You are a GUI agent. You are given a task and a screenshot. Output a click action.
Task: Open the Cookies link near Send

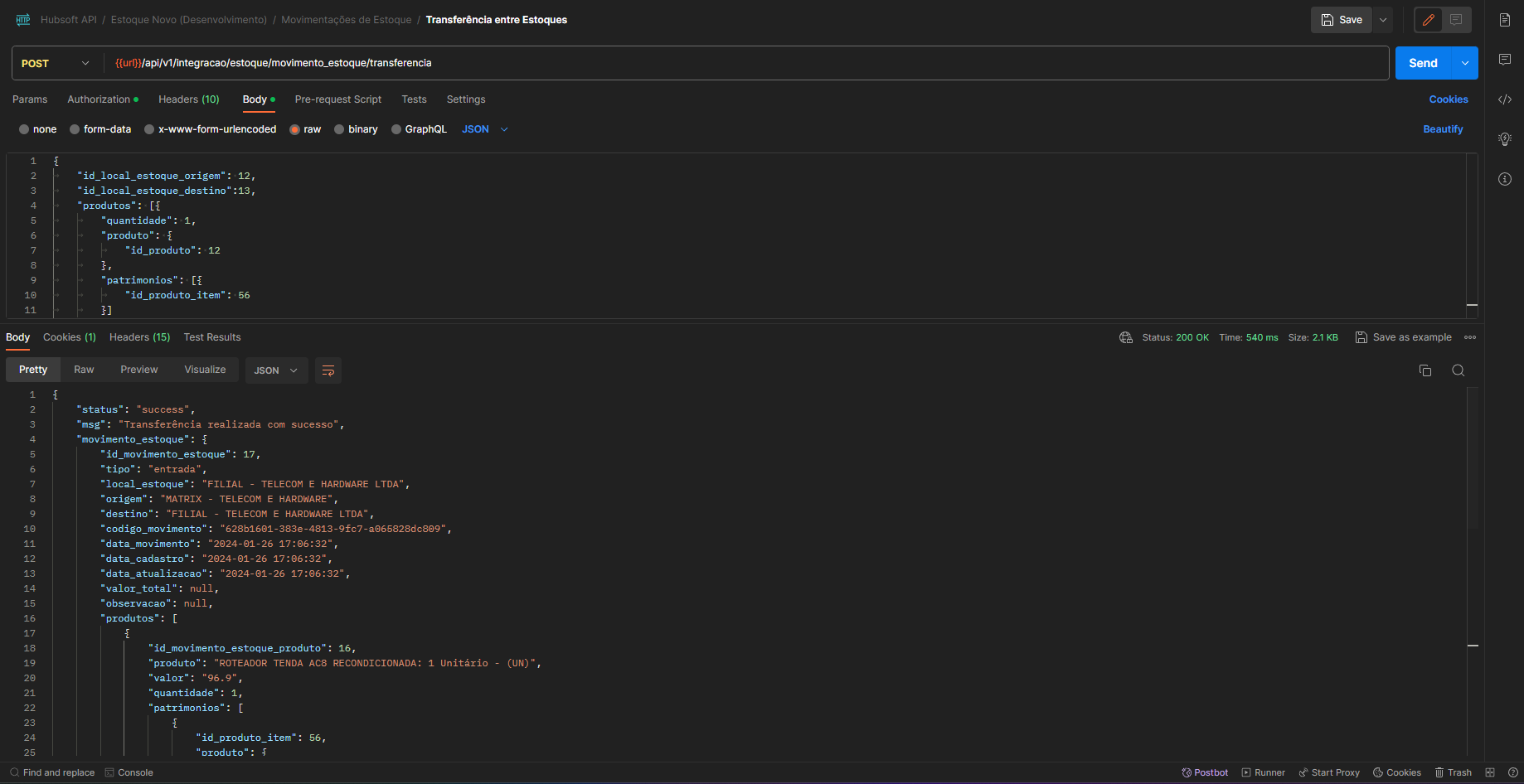tap(1449, 99)
